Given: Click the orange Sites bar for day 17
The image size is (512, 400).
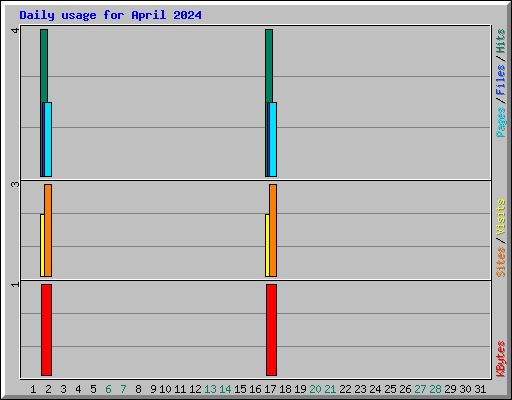Looking at the screenshot, I should (273, 230).
